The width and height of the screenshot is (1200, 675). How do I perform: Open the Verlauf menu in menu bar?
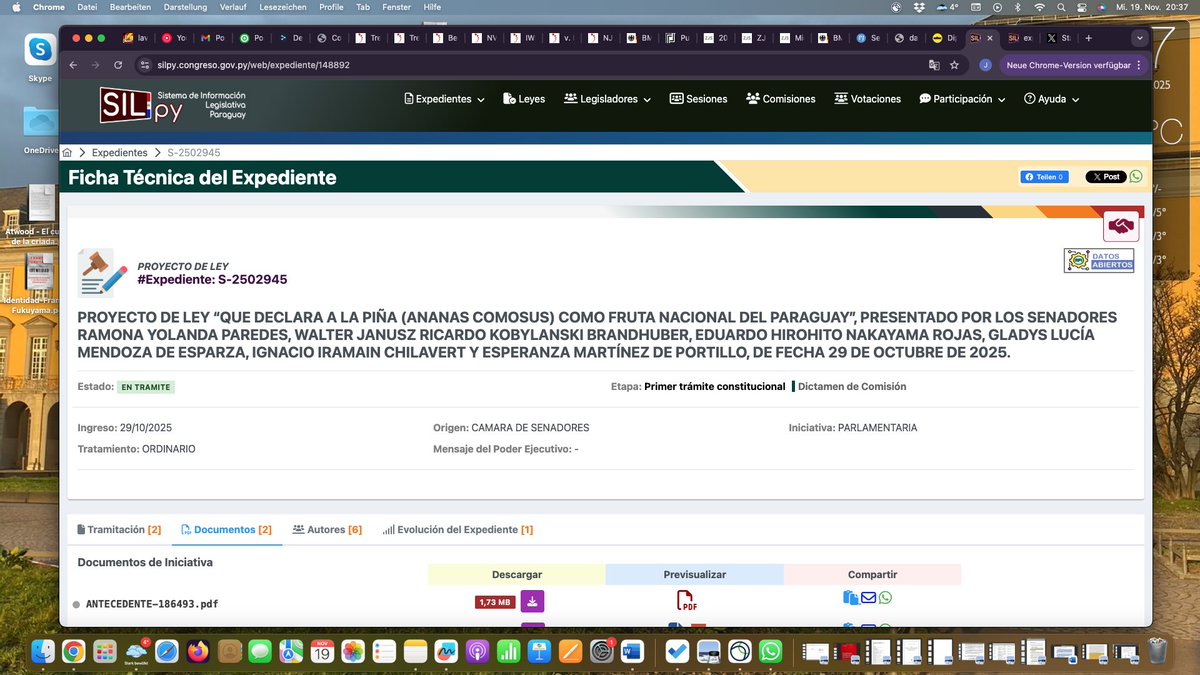[x=232, y=7]
